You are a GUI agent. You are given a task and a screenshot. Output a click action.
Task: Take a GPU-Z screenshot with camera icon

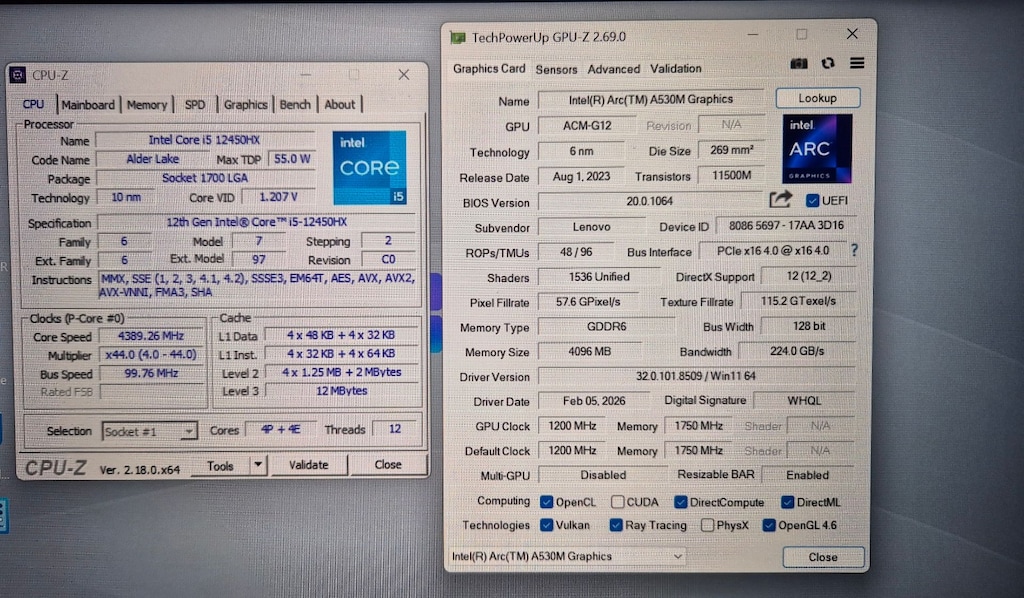coord(799,63)
